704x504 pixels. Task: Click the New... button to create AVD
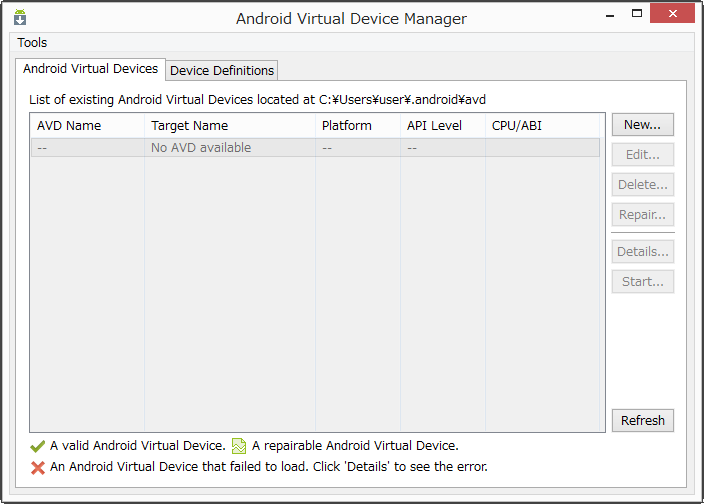[642, 125]
